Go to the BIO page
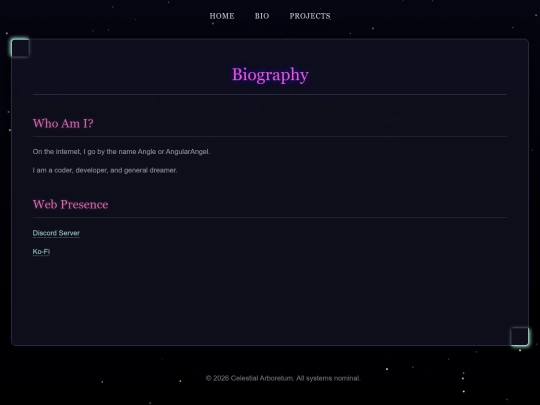The image size is (540, 405). pos(262,16)
